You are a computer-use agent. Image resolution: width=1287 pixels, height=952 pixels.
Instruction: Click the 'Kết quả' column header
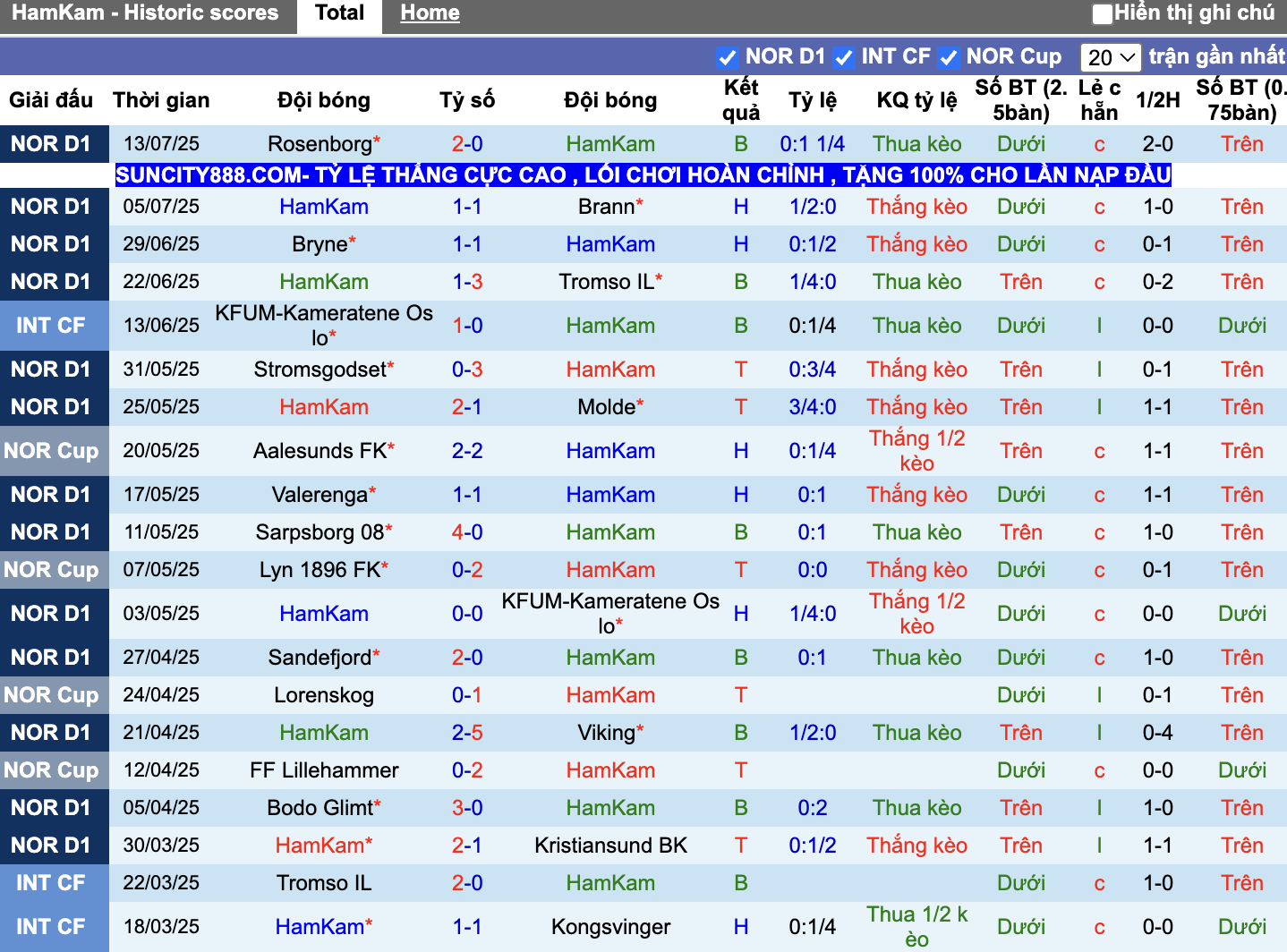[741, 100]
